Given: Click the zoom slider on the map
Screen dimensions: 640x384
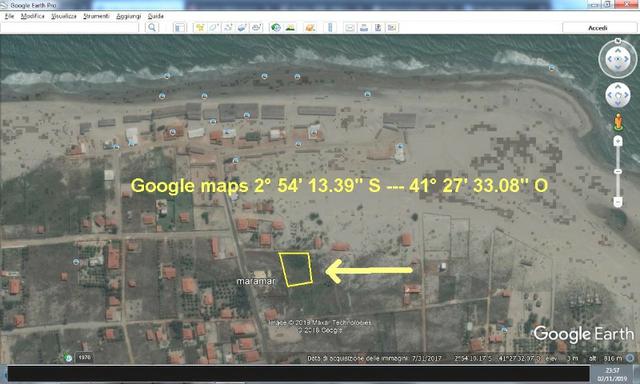Looking at the screenshot, I should click(618, 171).
